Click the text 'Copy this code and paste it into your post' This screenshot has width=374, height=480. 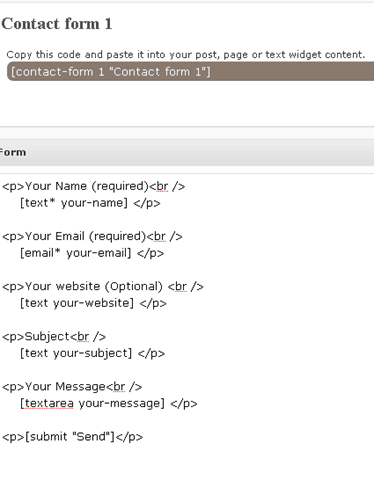[113, 55]
